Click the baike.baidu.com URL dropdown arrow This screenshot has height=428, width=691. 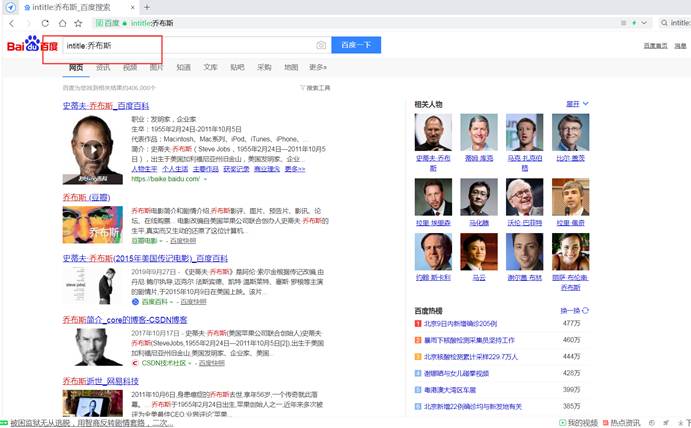(x=205, y=179)
